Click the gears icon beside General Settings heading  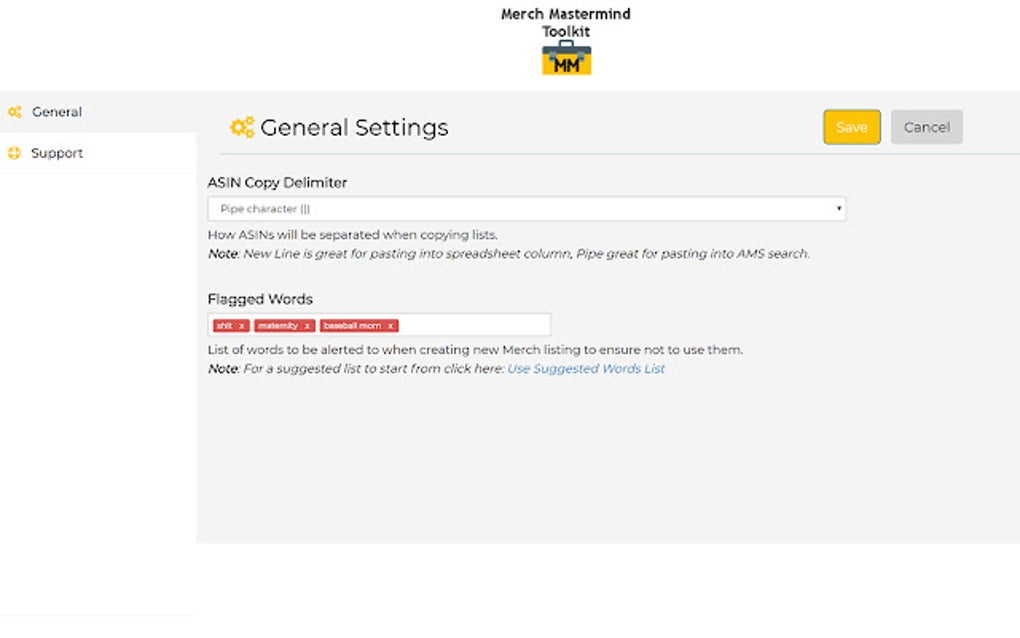[239, 127]
